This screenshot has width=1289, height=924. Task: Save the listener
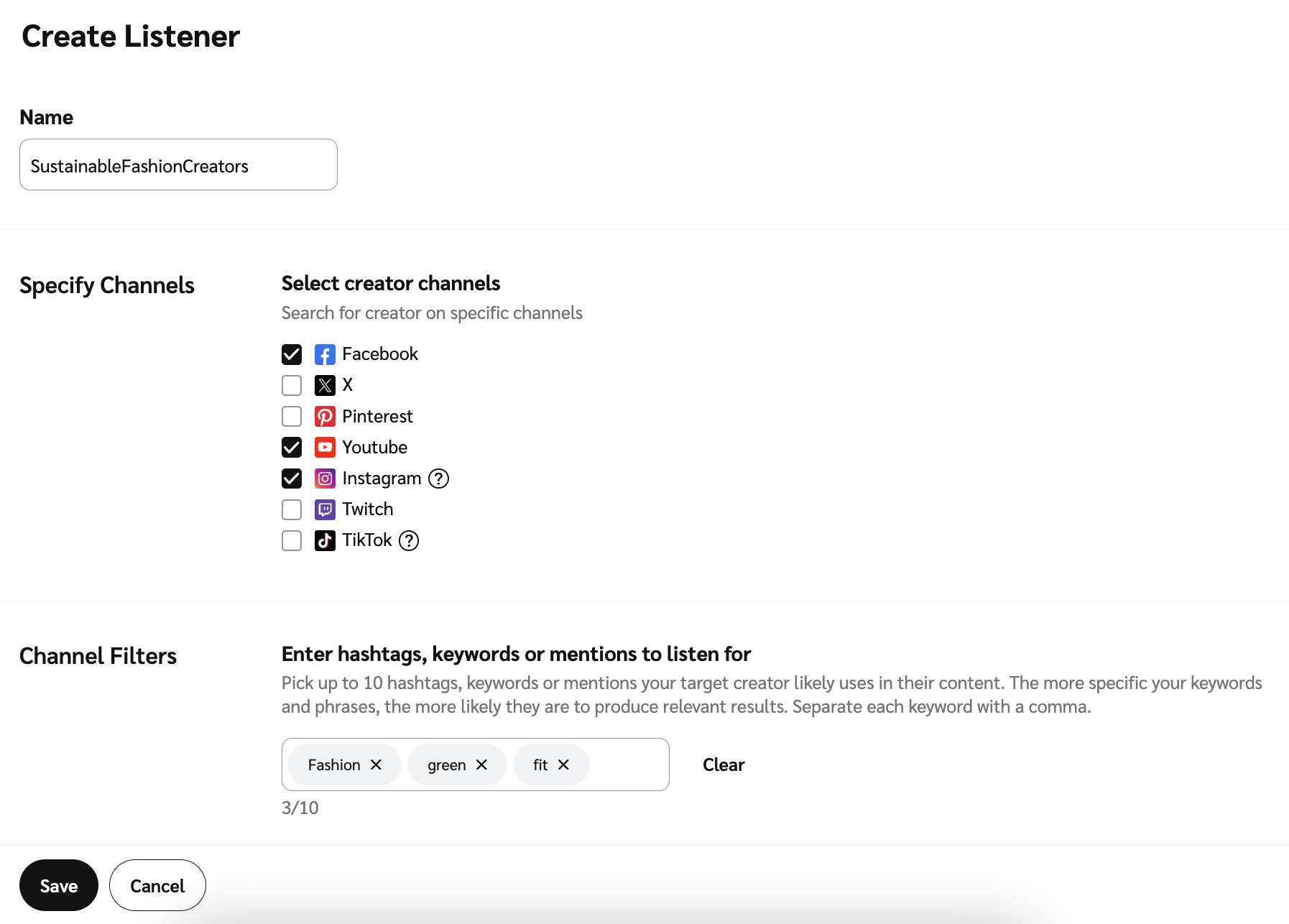pyautogui.click(x=59, y=886)
